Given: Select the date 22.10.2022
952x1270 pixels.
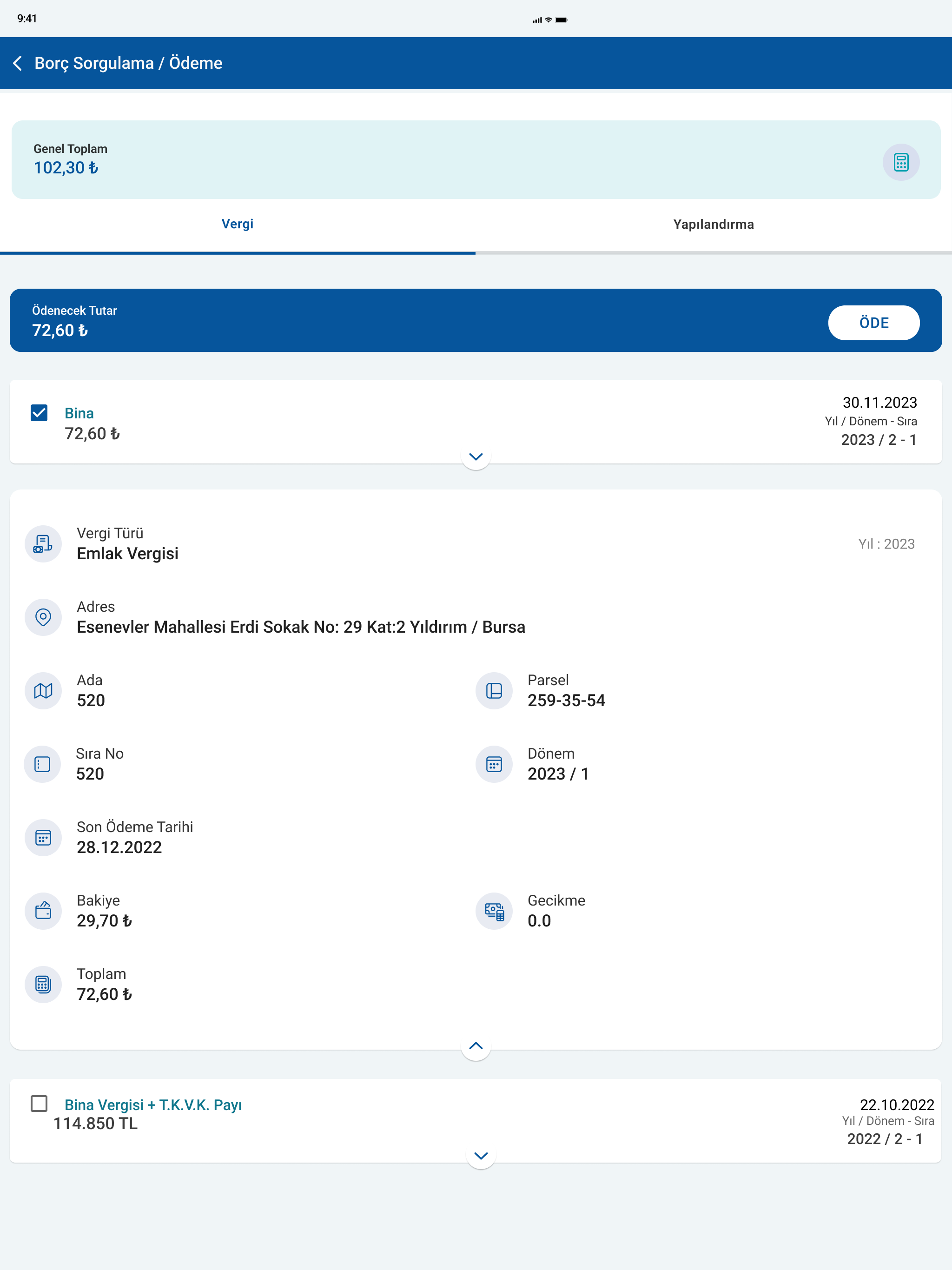Looking at the screenshot, I should pyautogui.click(x=897, y=1105).
